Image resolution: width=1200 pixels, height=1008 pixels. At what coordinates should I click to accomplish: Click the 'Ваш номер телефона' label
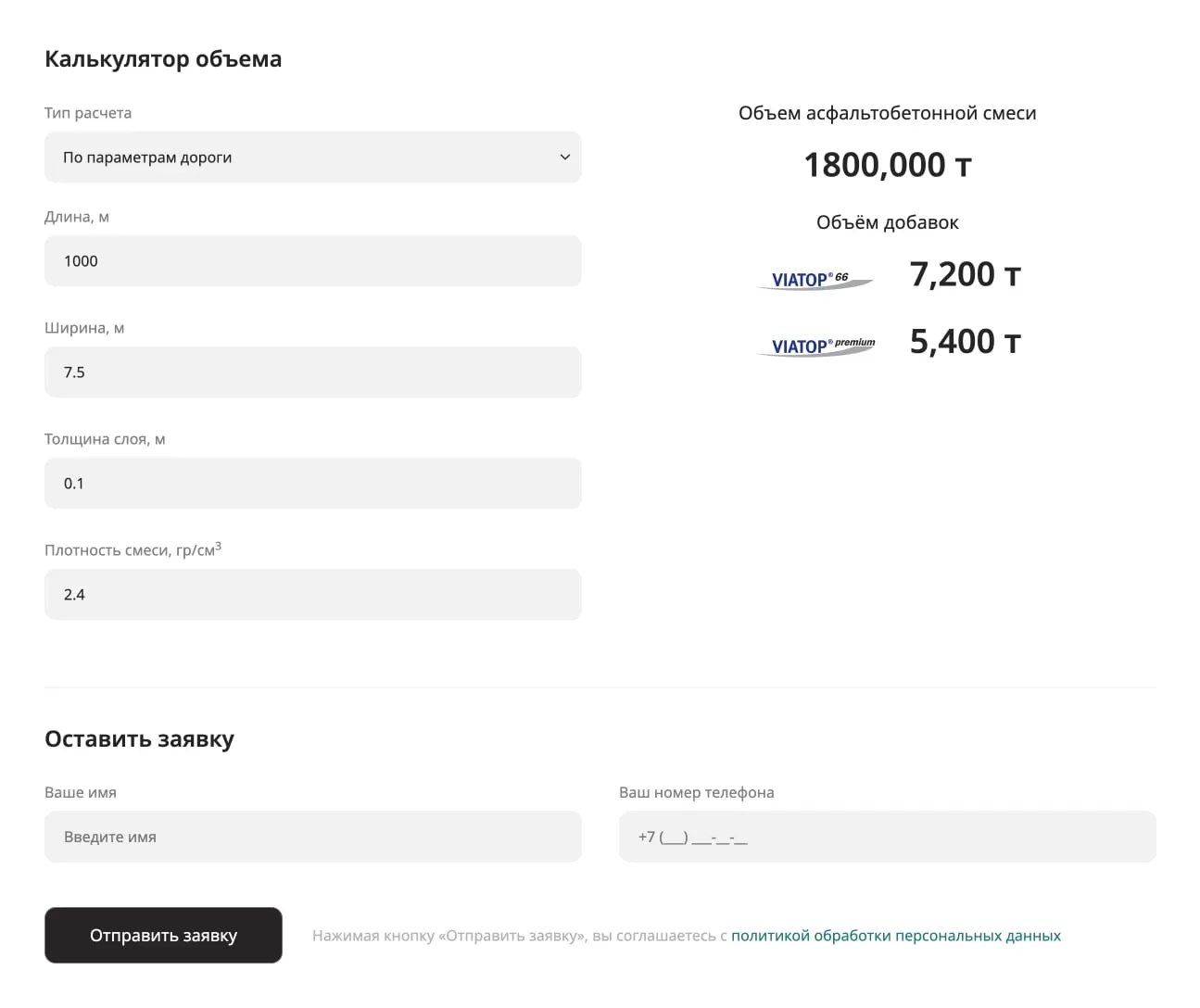(696, 793)
